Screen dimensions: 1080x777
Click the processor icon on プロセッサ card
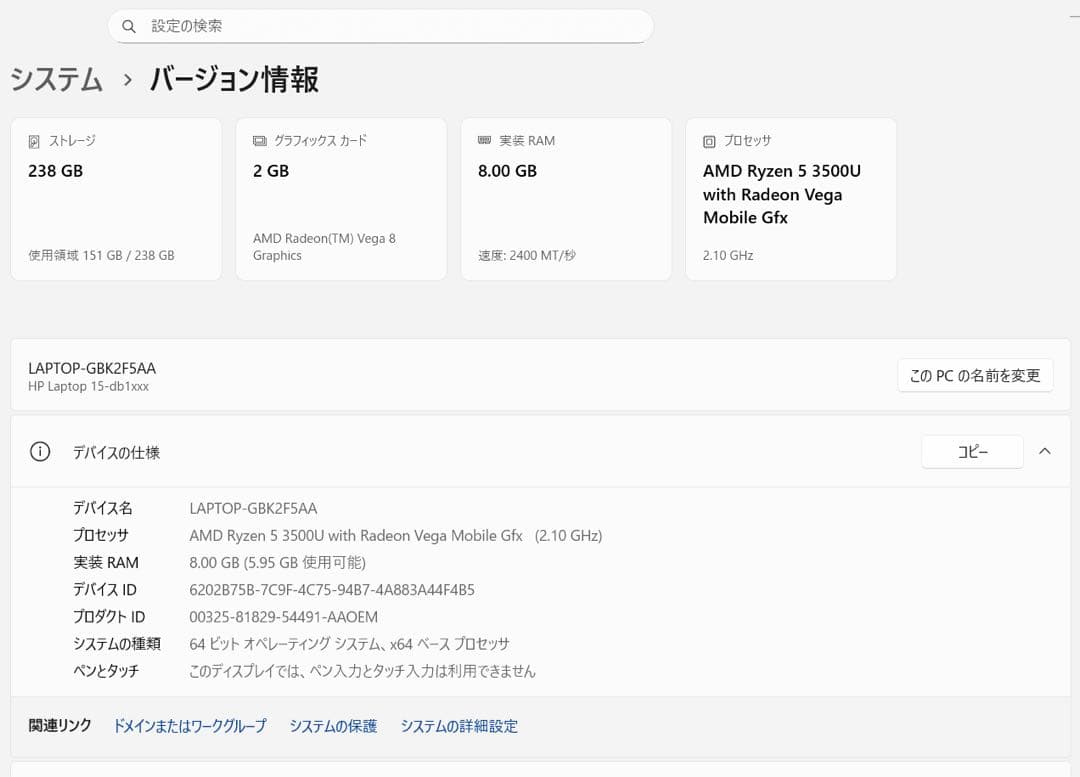click(710, 141)
